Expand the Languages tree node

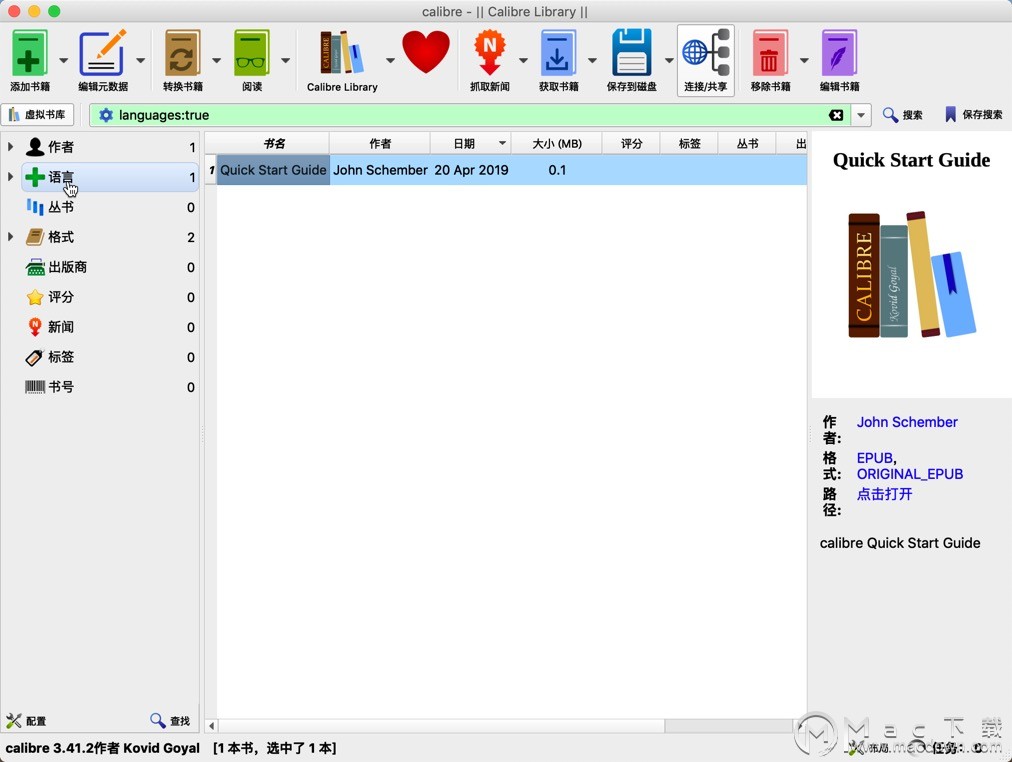pyautogui.click(x=10, y=176)
